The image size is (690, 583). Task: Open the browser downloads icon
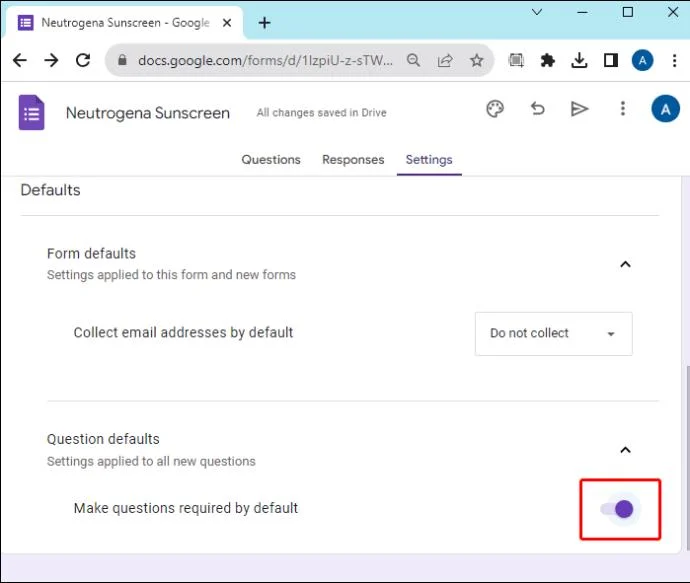[x=579, y=60]
